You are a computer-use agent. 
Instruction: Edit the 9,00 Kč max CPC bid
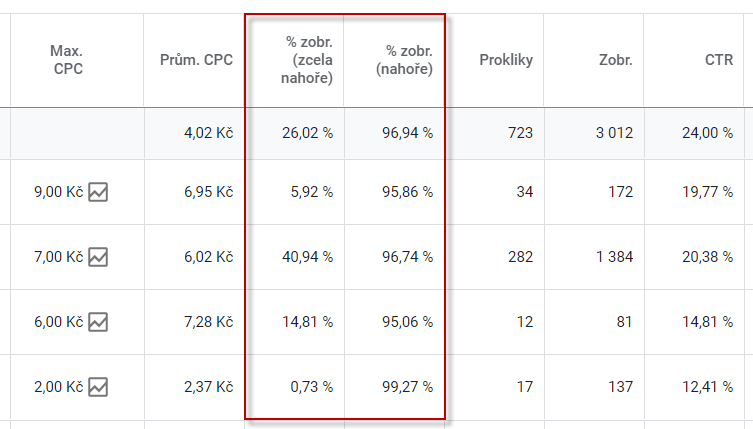tap(58, 192)
